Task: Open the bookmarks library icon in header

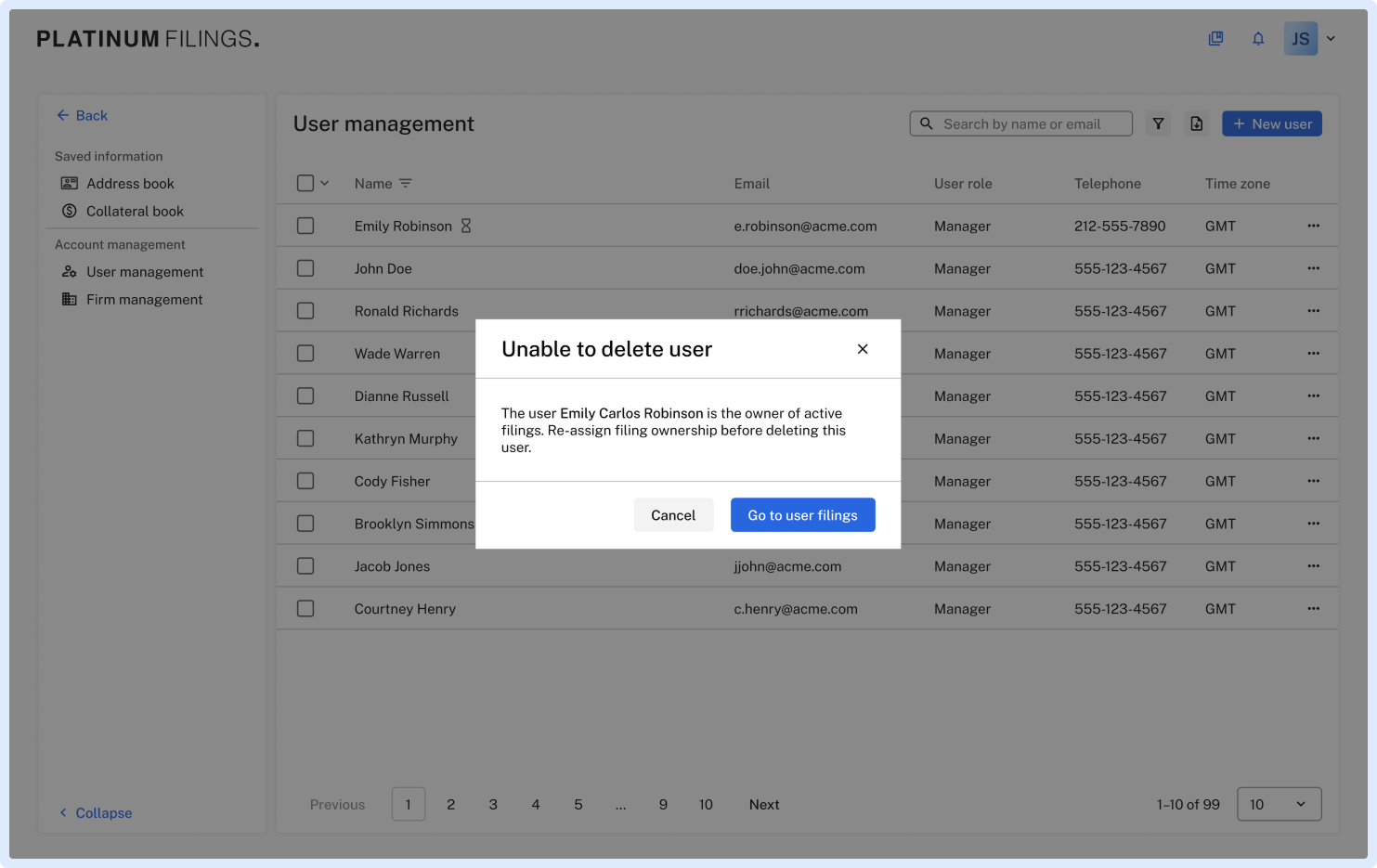Action: [x=1215, y=39]
